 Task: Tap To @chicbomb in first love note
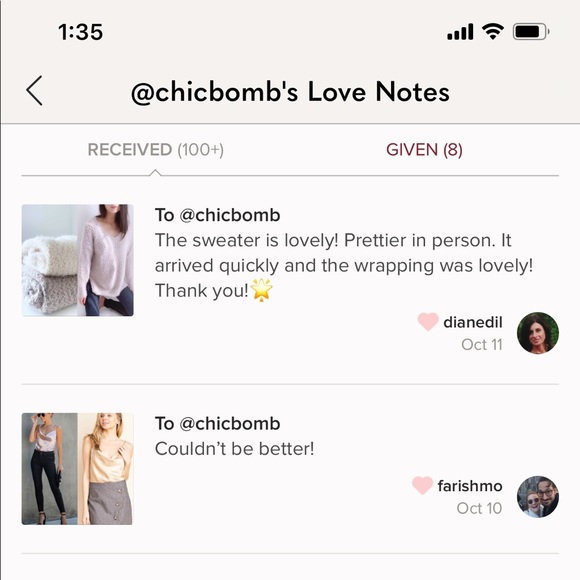click(218, 215)
